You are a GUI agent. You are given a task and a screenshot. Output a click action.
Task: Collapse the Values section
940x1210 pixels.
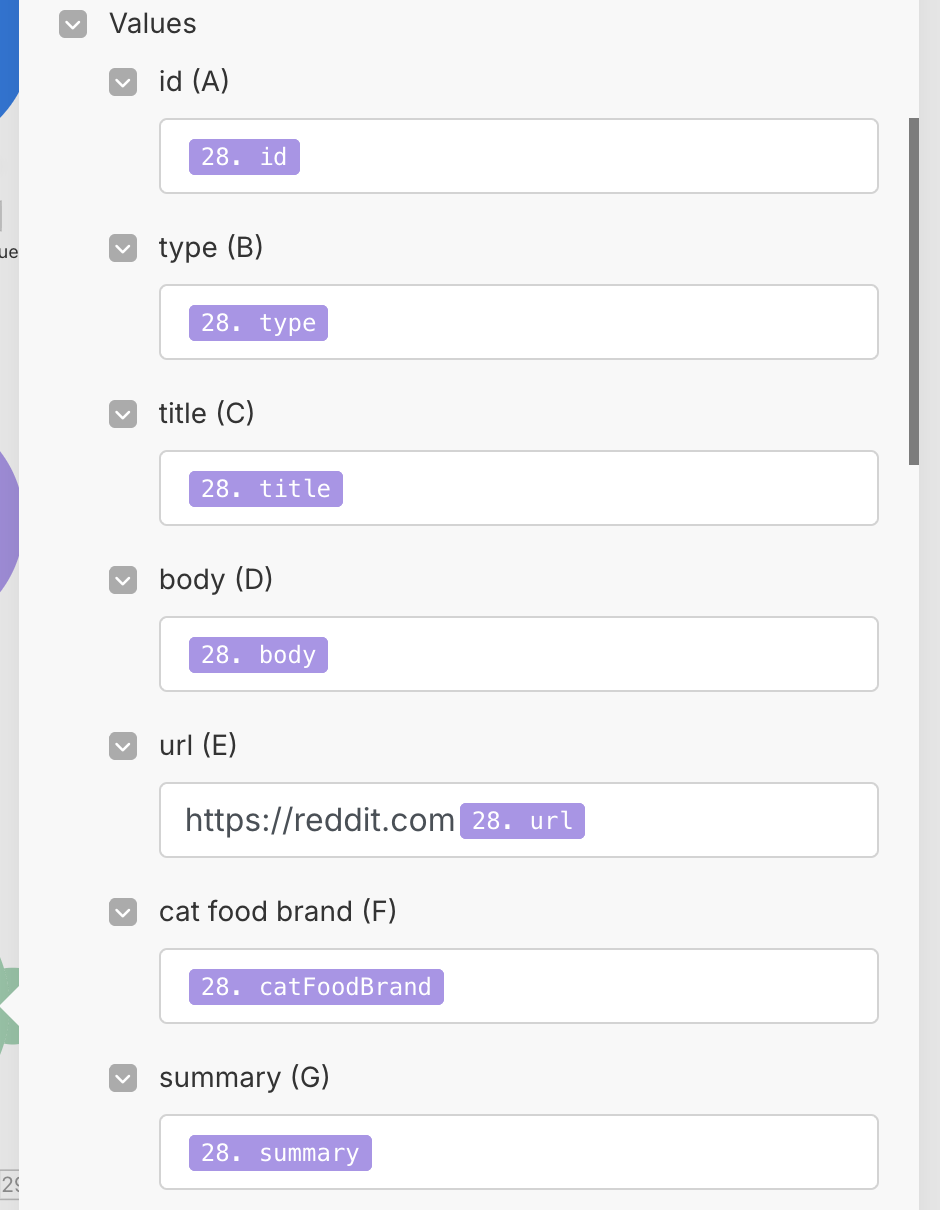click(x=72, y=24)
